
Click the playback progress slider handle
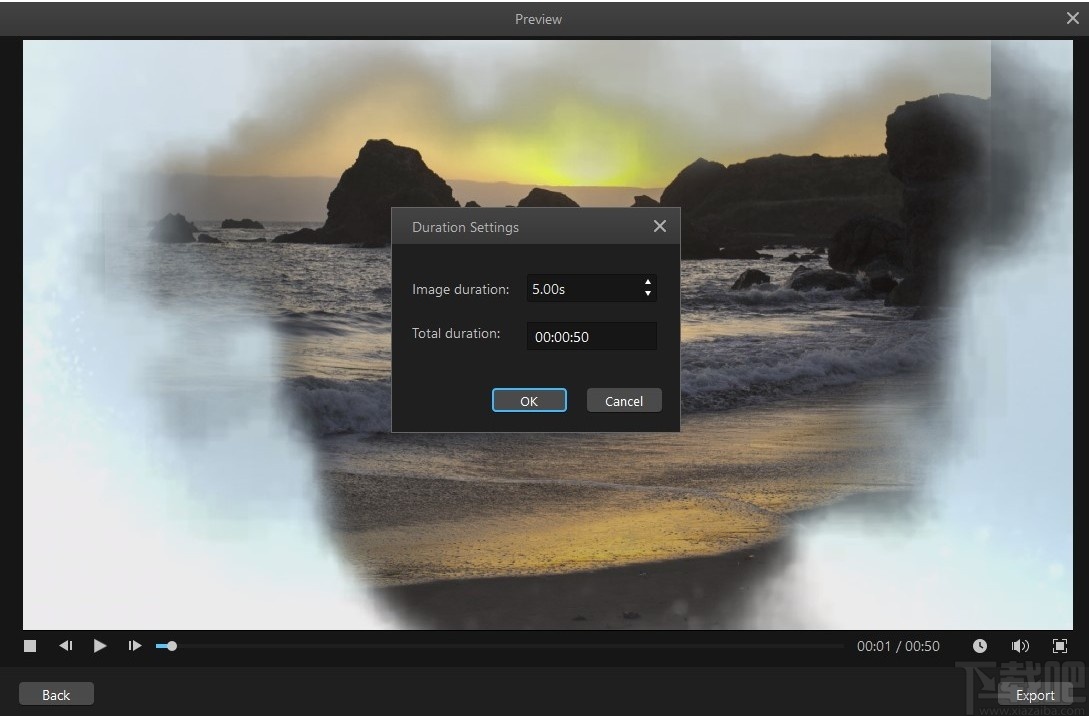click(x=172, y=646)
